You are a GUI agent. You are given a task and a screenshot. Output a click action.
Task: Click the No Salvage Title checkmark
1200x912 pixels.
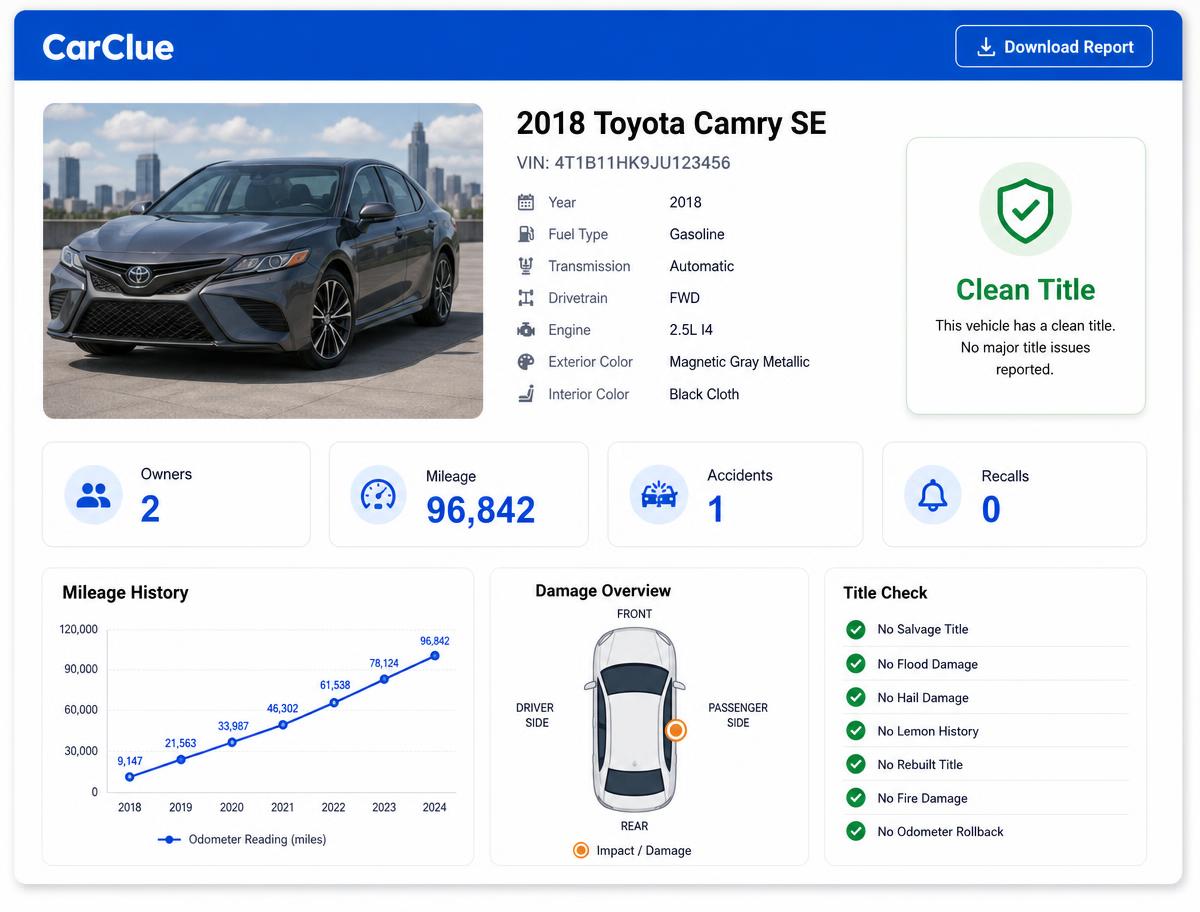pos(856,629)
